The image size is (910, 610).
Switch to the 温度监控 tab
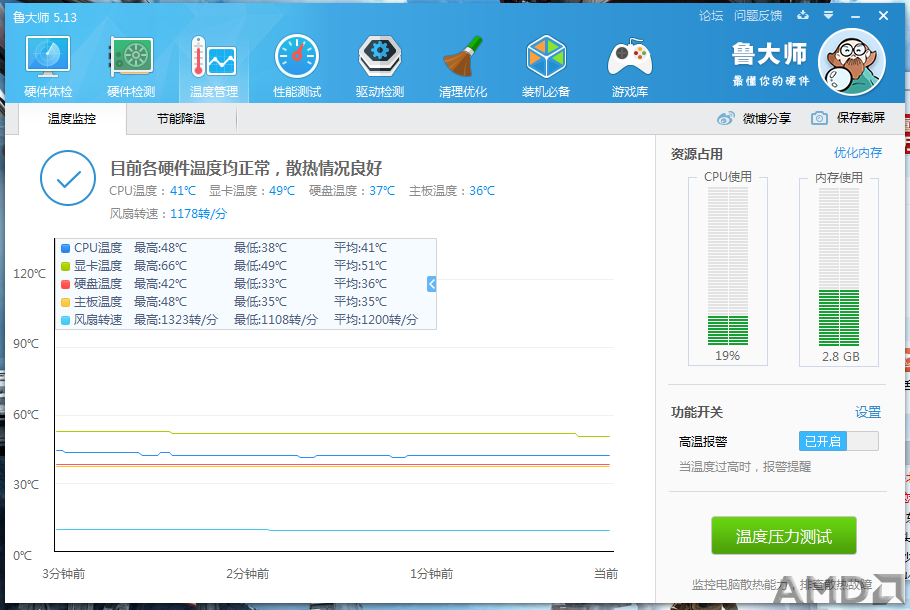[x=72, y=119]
